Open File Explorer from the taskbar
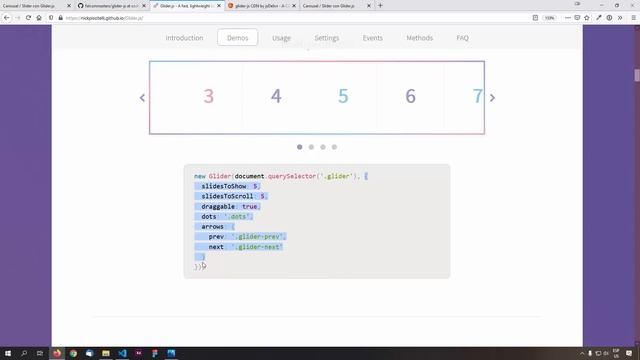 [106, 353]
